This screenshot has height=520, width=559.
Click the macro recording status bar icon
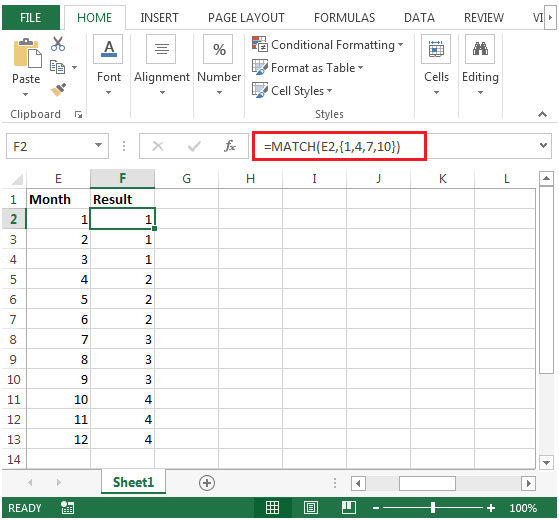67,508
